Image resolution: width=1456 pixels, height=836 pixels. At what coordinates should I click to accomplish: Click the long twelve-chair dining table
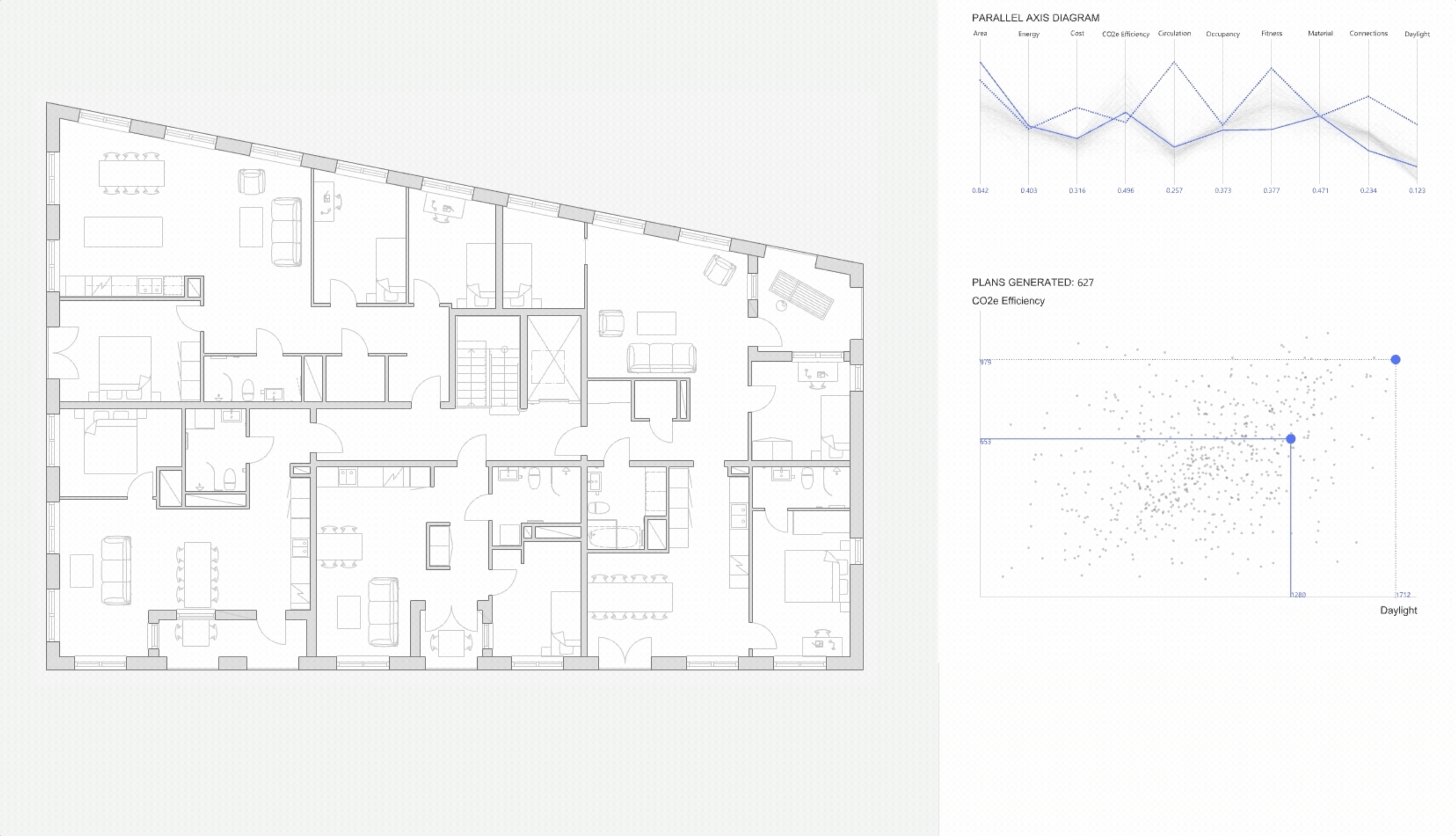(630, 597)
